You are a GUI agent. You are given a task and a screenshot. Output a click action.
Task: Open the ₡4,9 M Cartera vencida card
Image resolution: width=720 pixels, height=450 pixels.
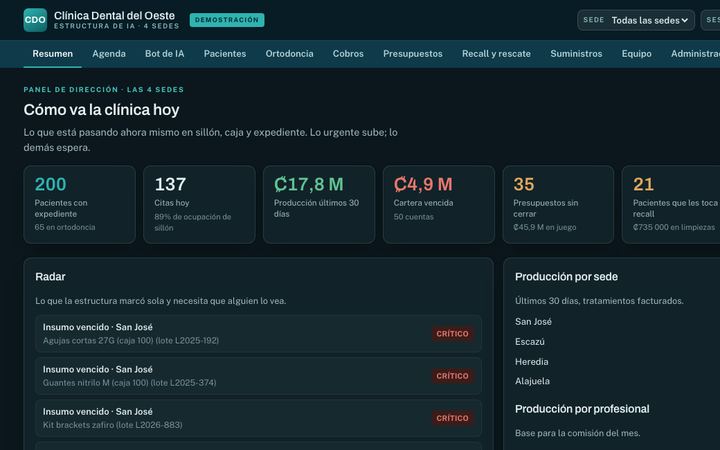[439, 204]
